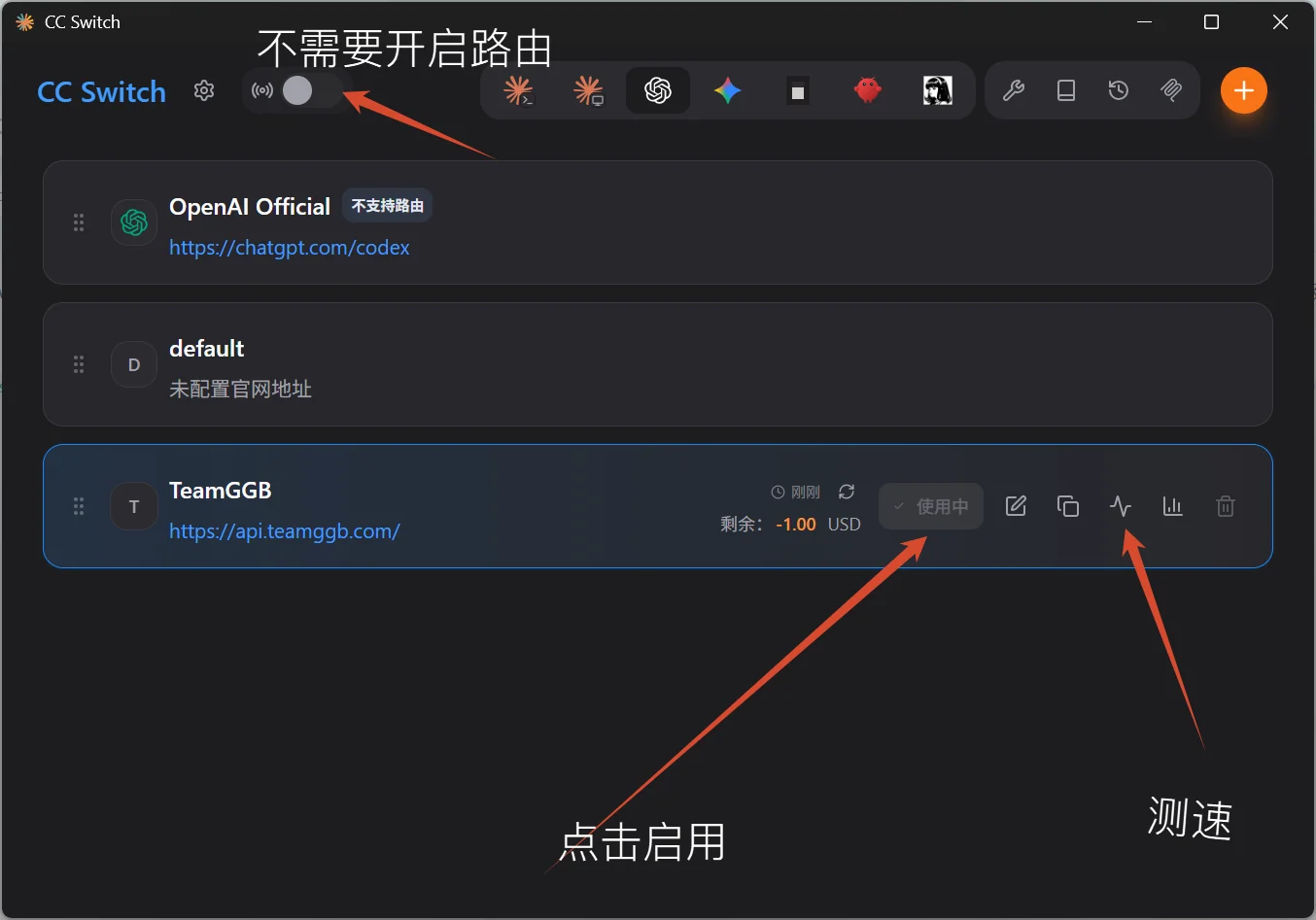Grab the default provider drag handle
The width and height of the screenshot is (1316, 920).
pos(79,364)
